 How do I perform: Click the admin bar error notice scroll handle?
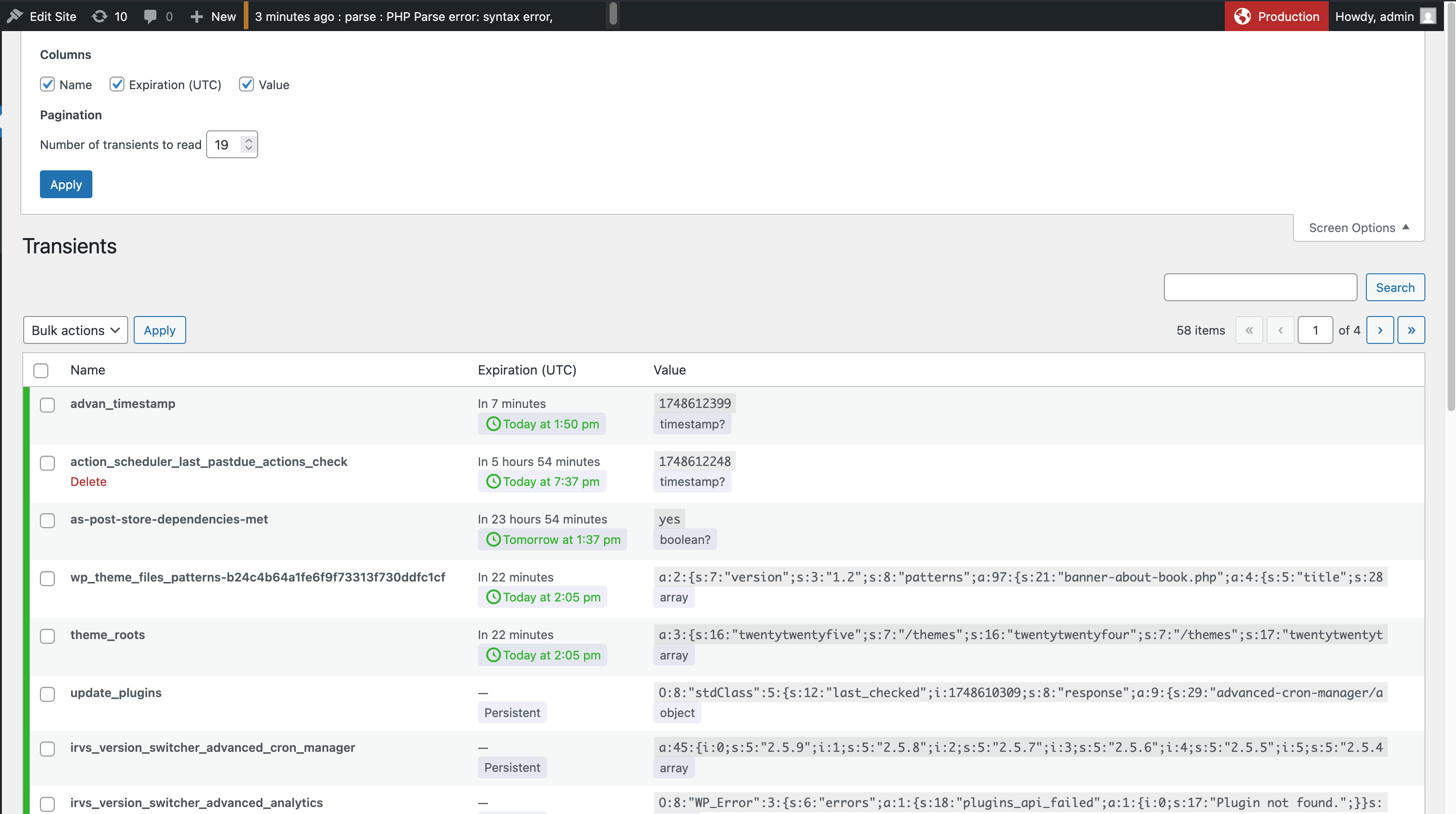click(613, 14)
